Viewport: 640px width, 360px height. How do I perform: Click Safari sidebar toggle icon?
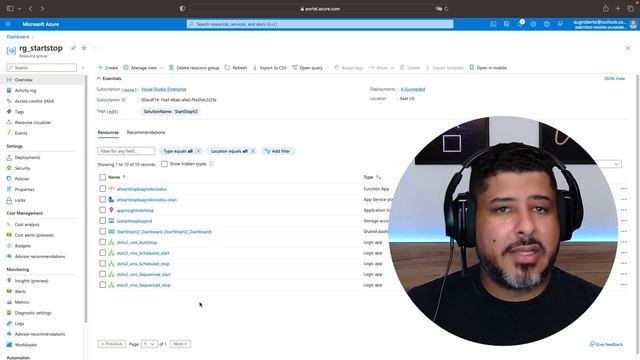[10, 9]
